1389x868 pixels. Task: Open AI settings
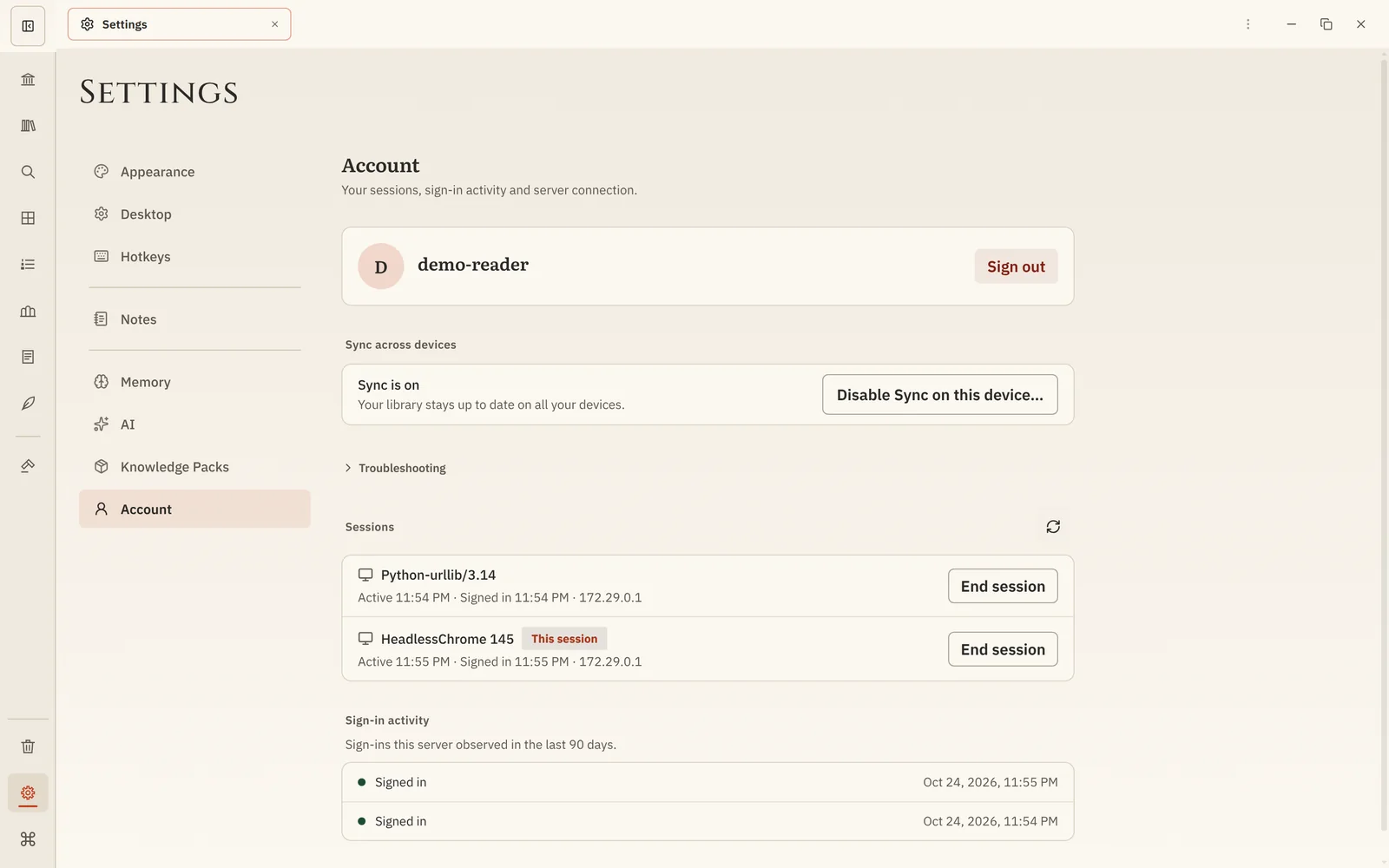tap(194, 424)
